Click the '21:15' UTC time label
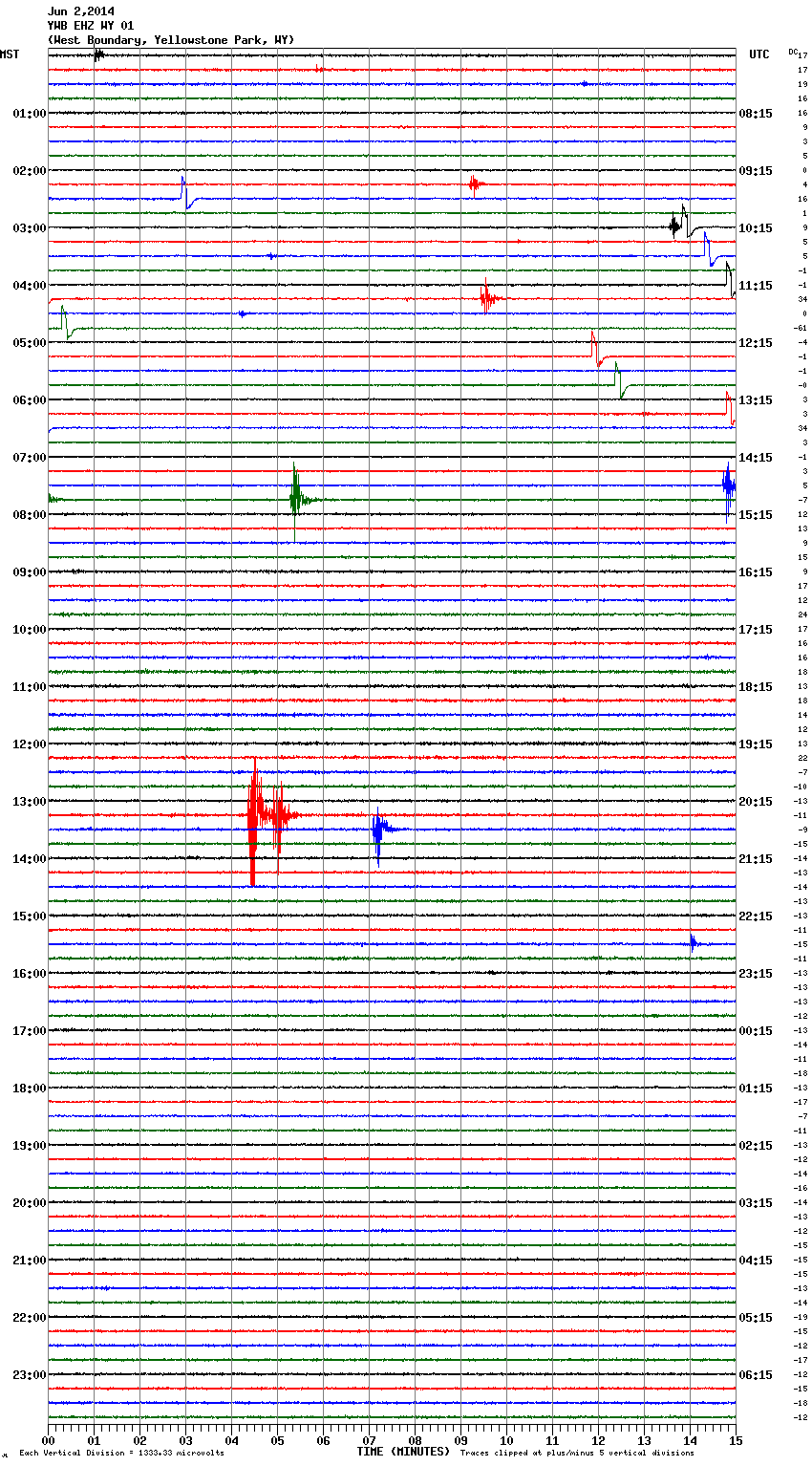 [756, 859]
